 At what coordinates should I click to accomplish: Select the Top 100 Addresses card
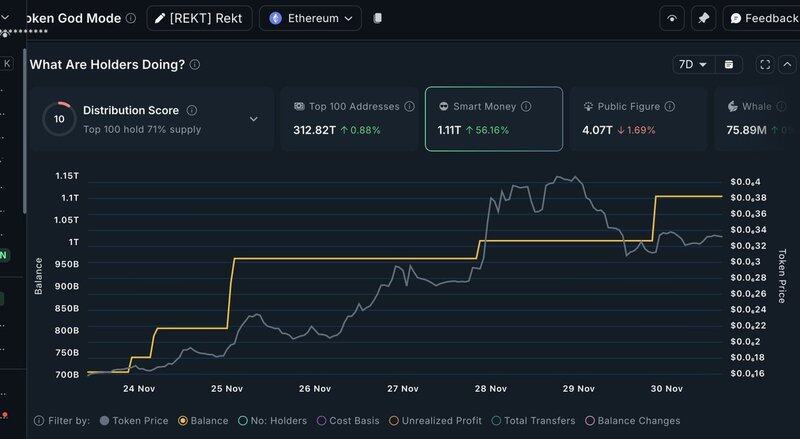346,118
